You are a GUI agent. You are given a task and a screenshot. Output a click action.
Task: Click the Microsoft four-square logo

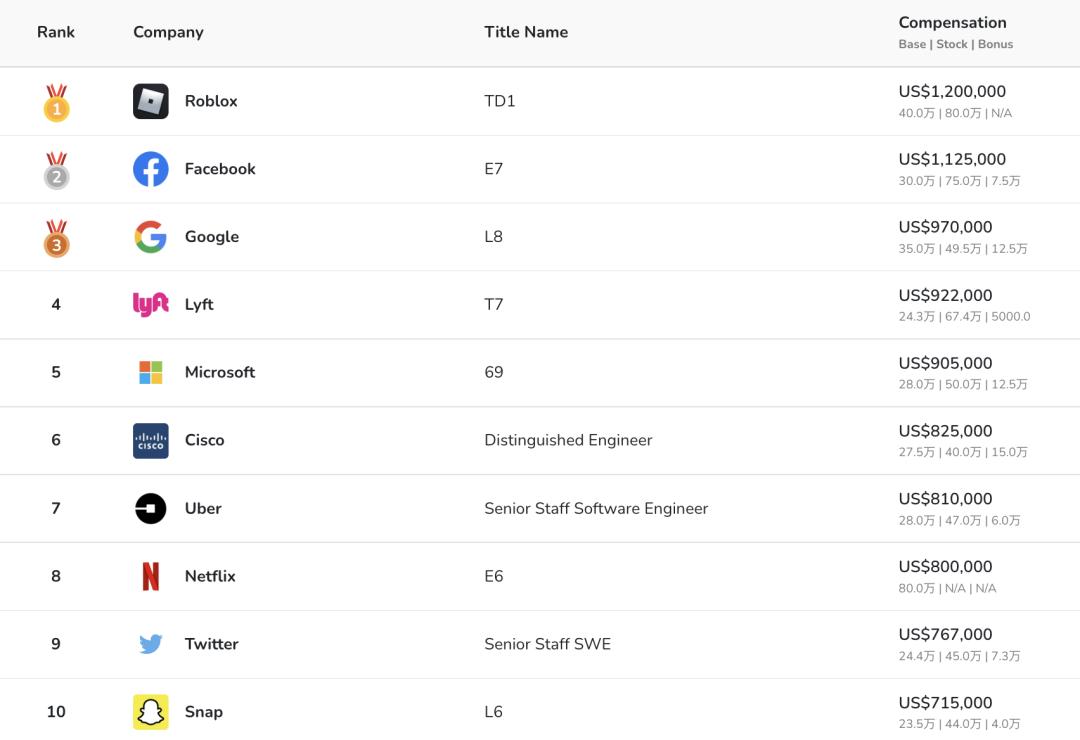(151, 372)
